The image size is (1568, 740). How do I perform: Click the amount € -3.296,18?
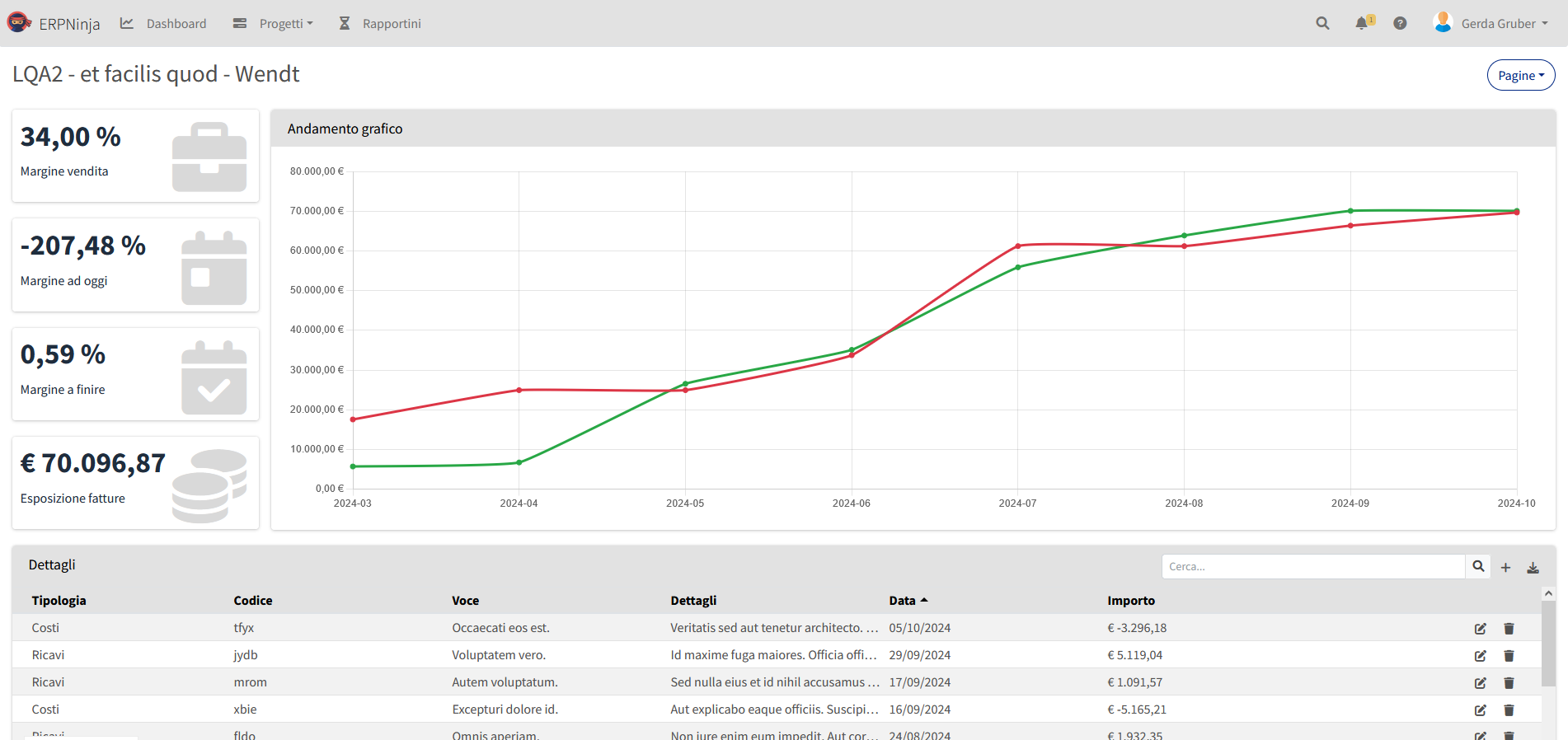point(1137,628)
